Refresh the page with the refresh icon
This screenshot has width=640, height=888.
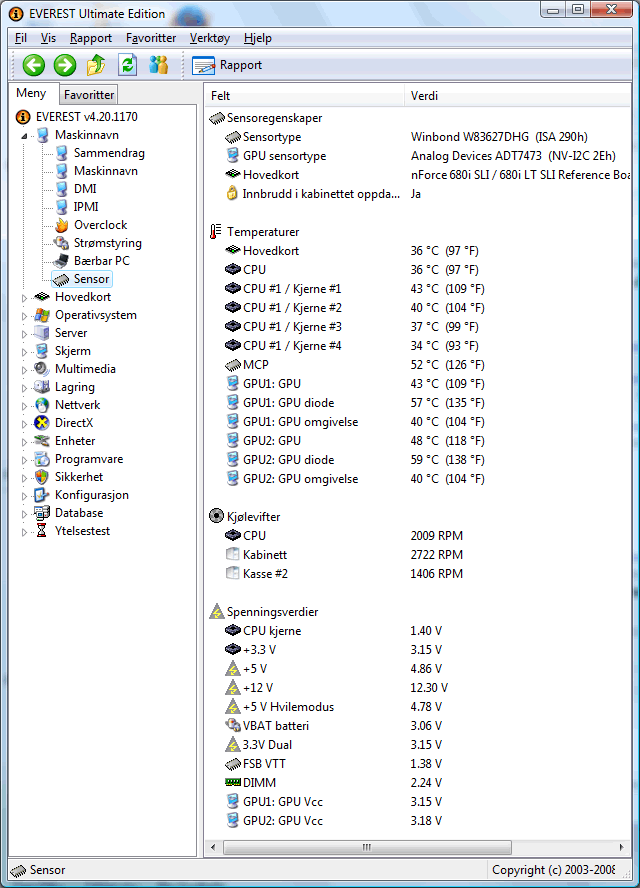click(127, 65)
